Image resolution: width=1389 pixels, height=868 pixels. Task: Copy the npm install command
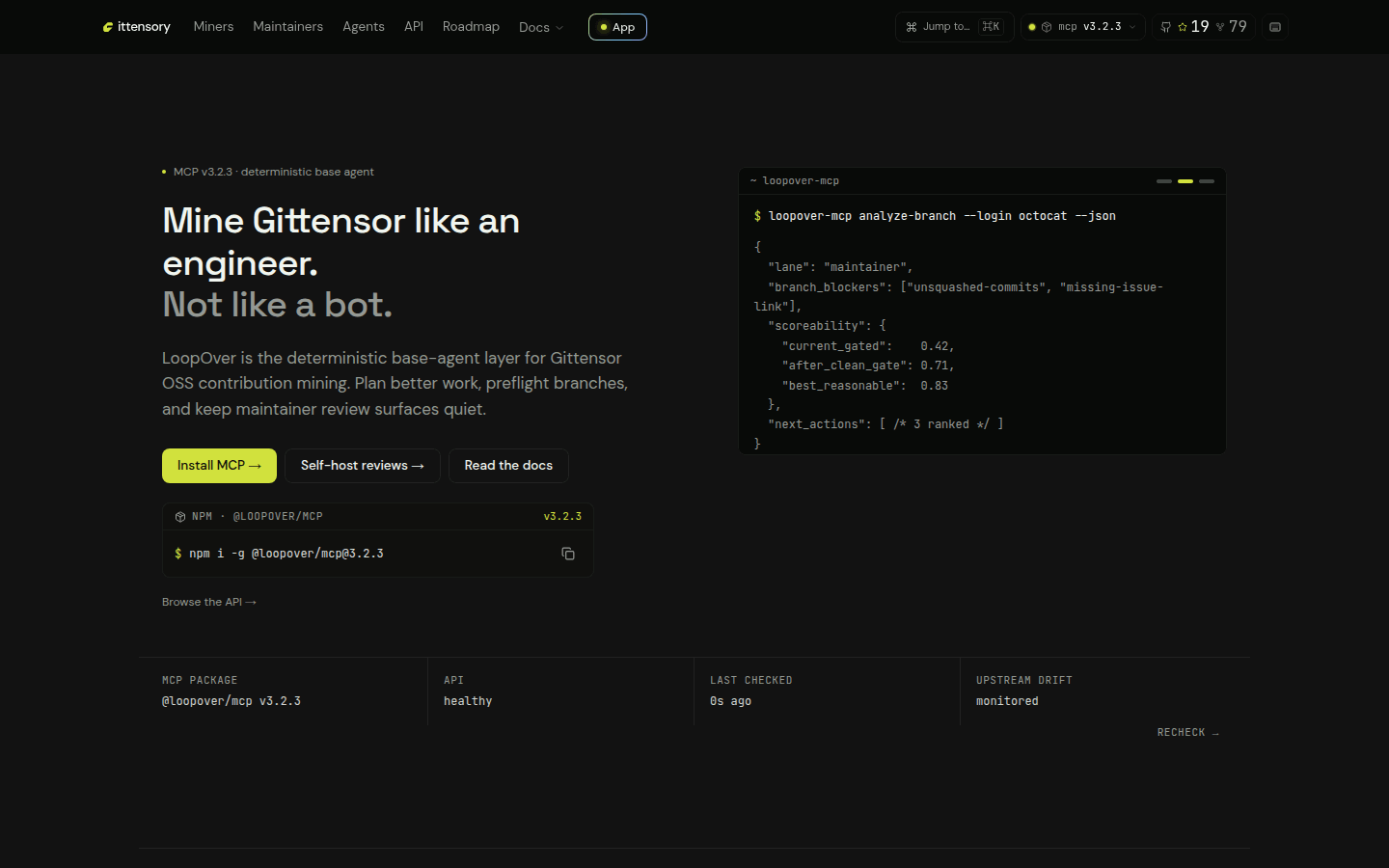[568, 554]
